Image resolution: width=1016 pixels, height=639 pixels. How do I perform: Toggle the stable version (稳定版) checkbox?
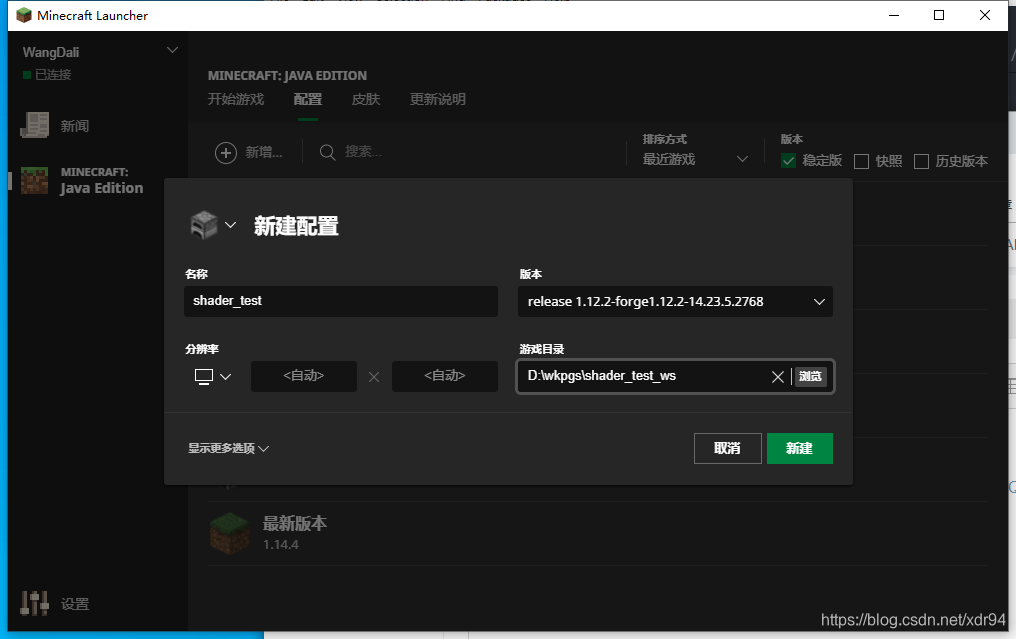[789, 161]
